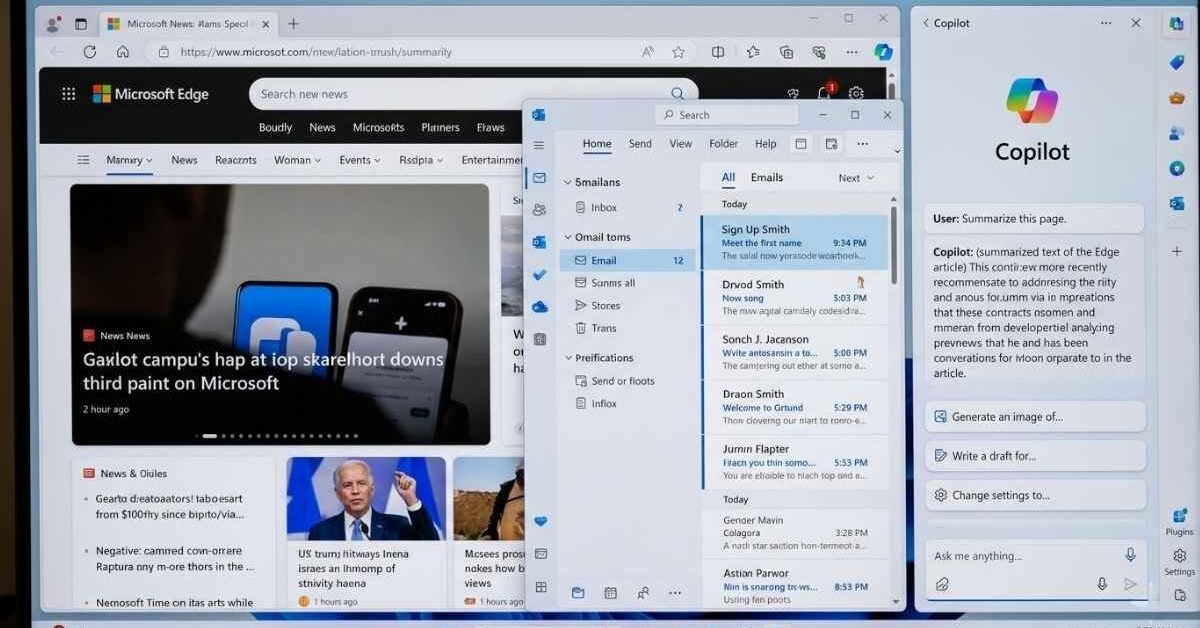
Task: Toggle the Outlook hamburger navigation menu
Action: click(539, 145)
